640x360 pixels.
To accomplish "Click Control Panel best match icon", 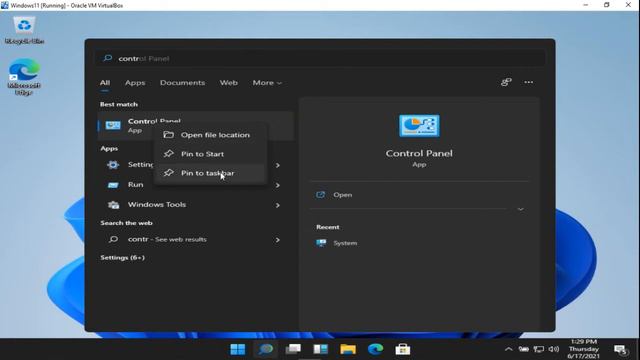I will (113, 125).
